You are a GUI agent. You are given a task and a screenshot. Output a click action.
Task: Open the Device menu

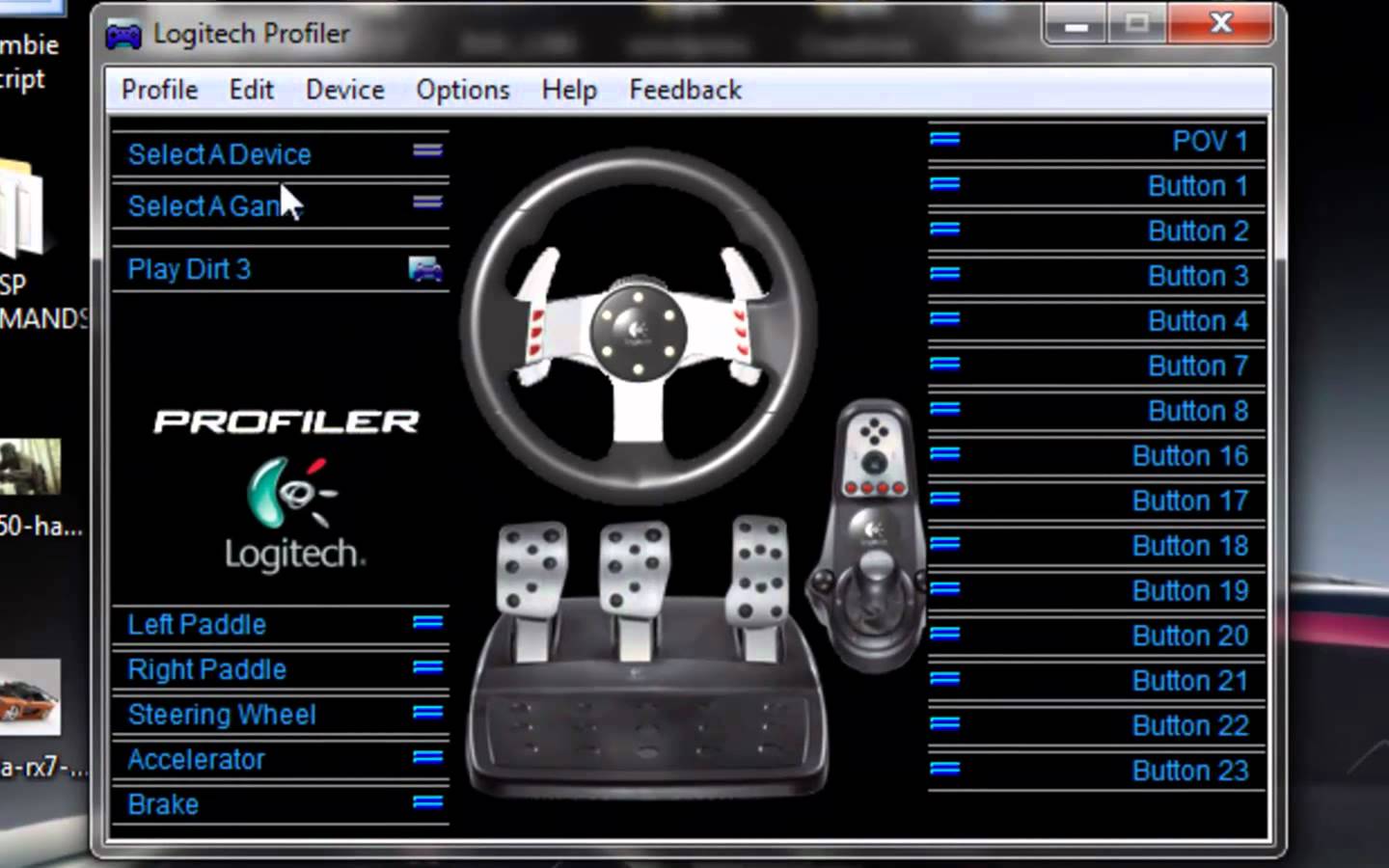(x=344, y=90)
